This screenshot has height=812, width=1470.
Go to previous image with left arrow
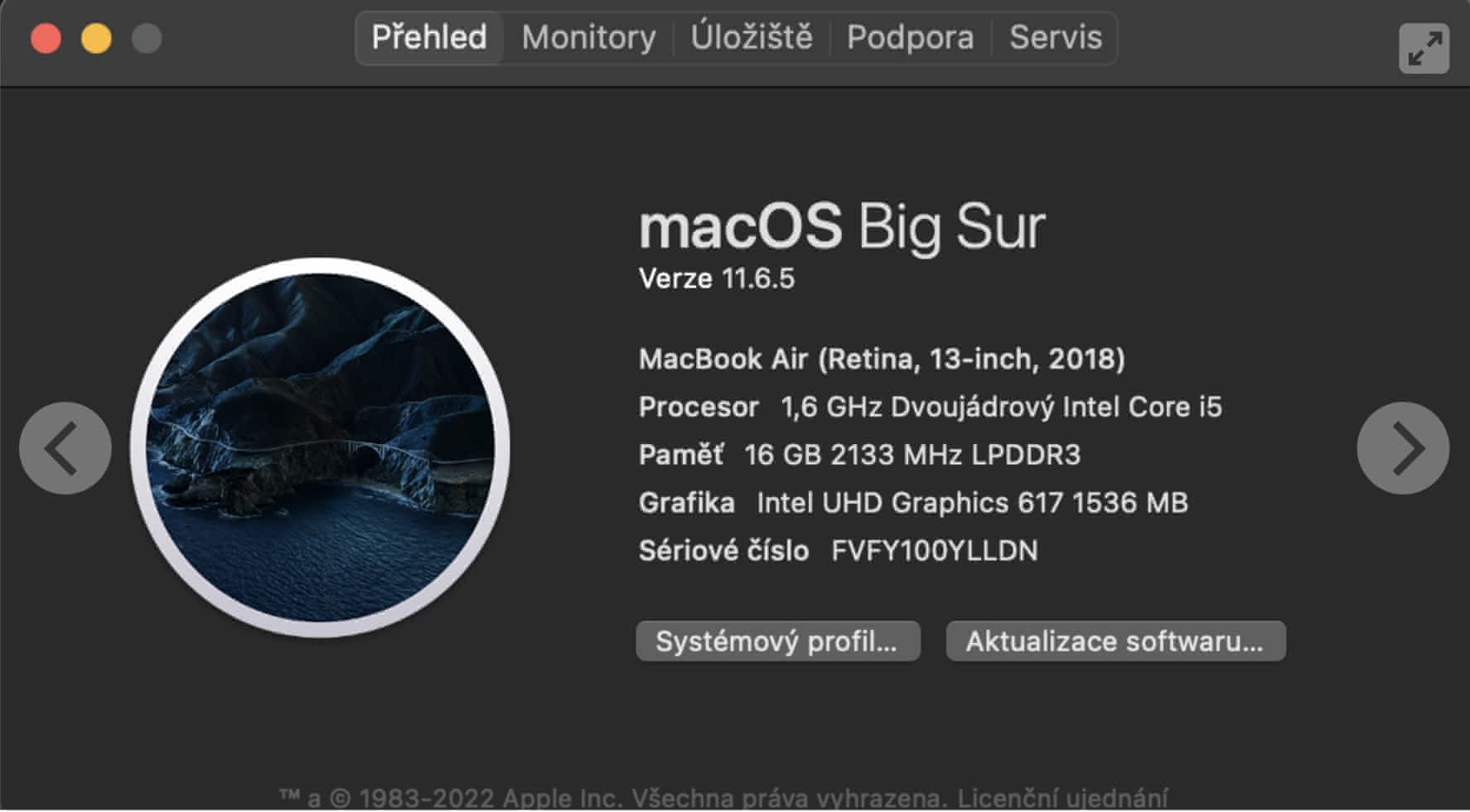click(65, 448)
